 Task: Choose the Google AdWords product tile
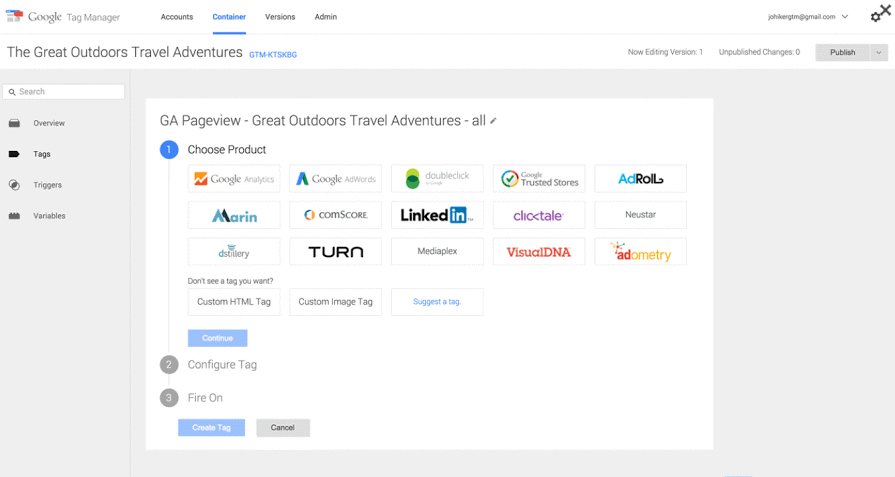336,179
